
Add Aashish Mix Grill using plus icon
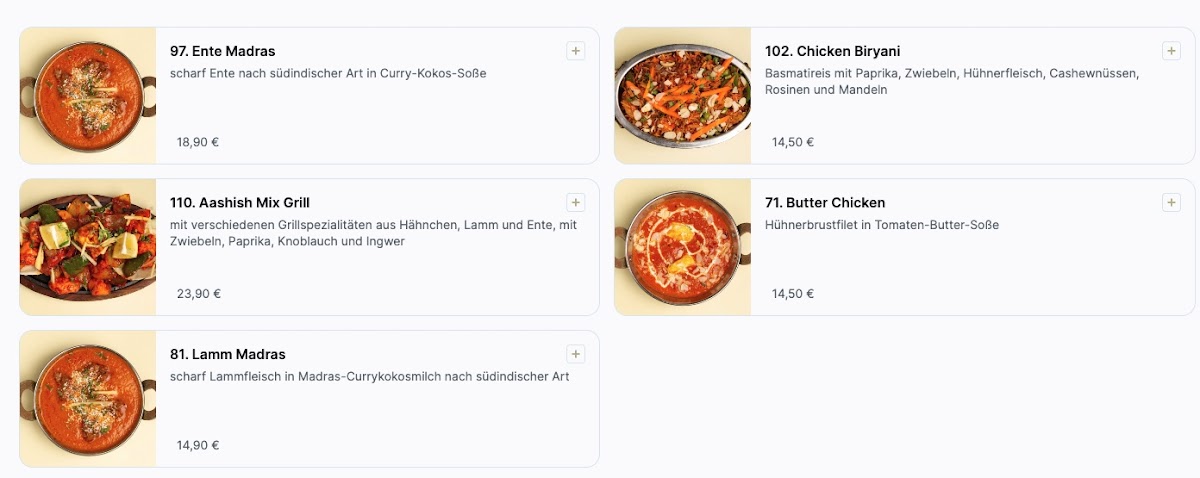point(575,202)
